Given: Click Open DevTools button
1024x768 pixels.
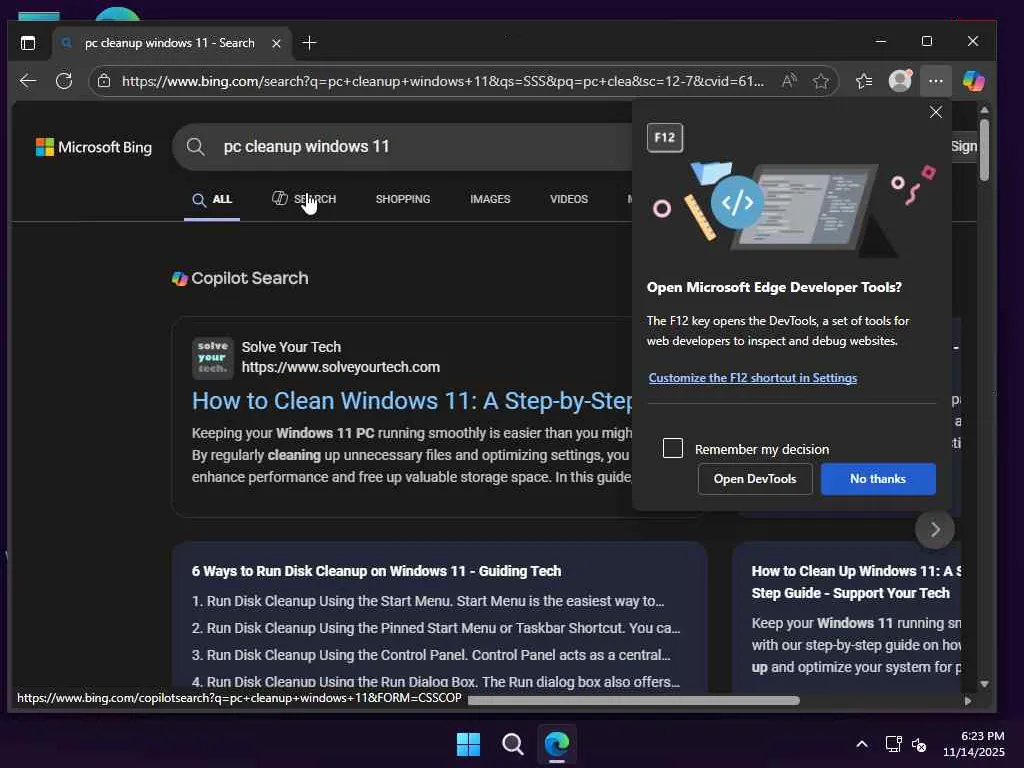Looking at the screenshot, I should click(x=755, y=479).
